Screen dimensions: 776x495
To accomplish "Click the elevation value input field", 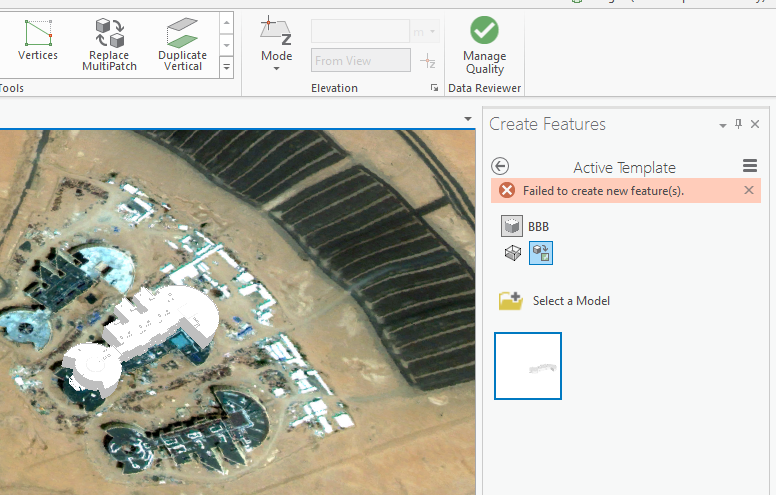I will [x=360, y=32].
